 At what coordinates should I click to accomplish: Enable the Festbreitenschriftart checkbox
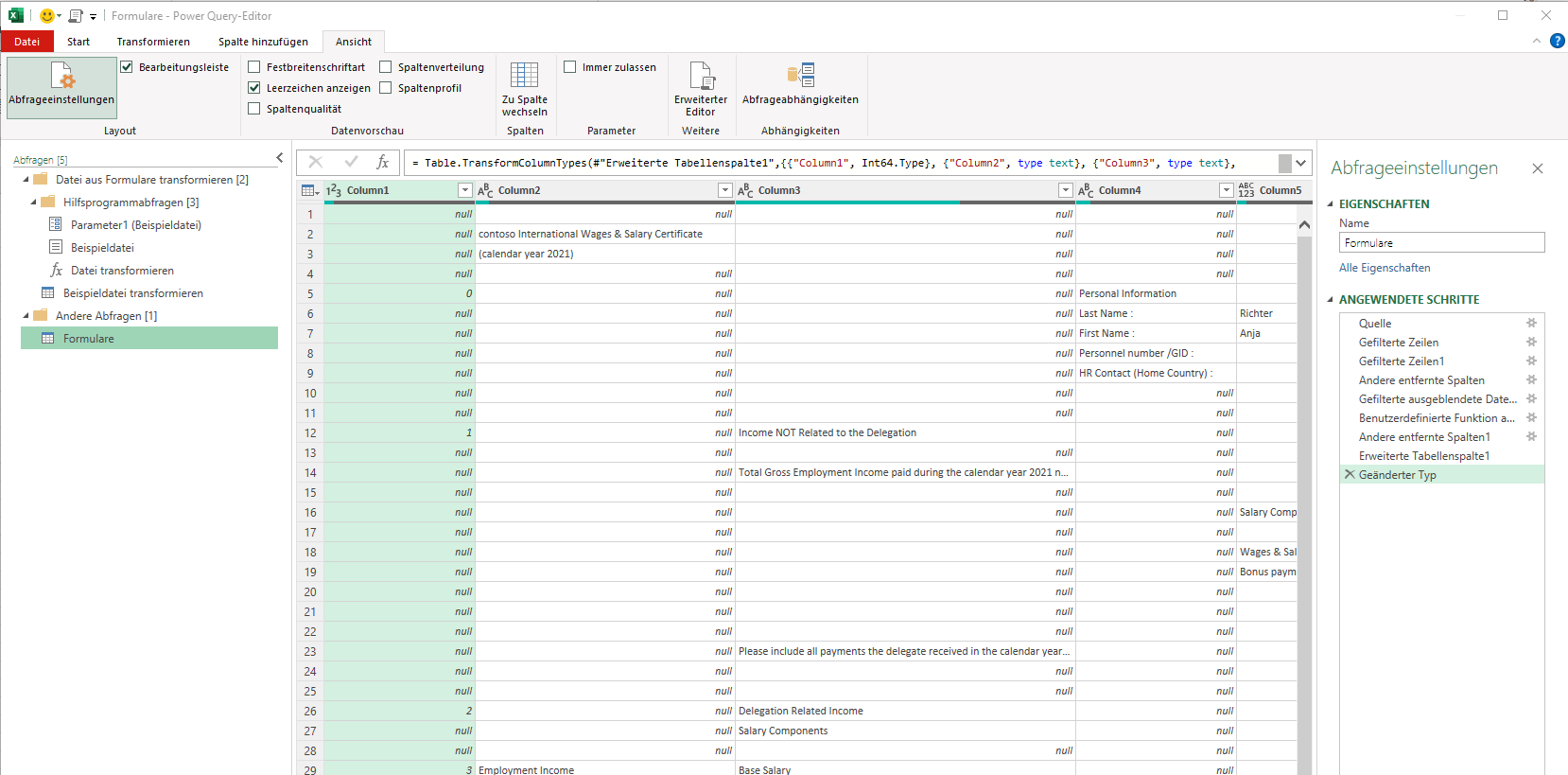(254, 67)
